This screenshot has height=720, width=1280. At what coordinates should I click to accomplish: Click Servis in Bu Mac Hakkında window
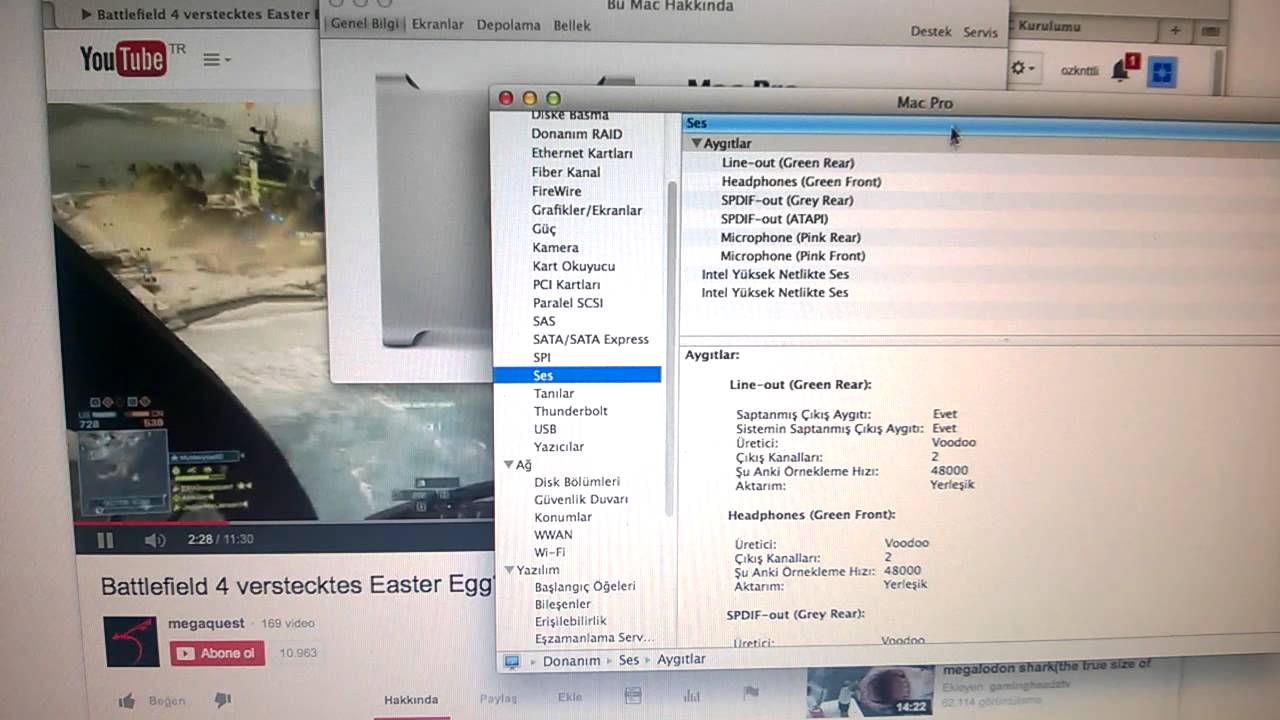point(980,32)
